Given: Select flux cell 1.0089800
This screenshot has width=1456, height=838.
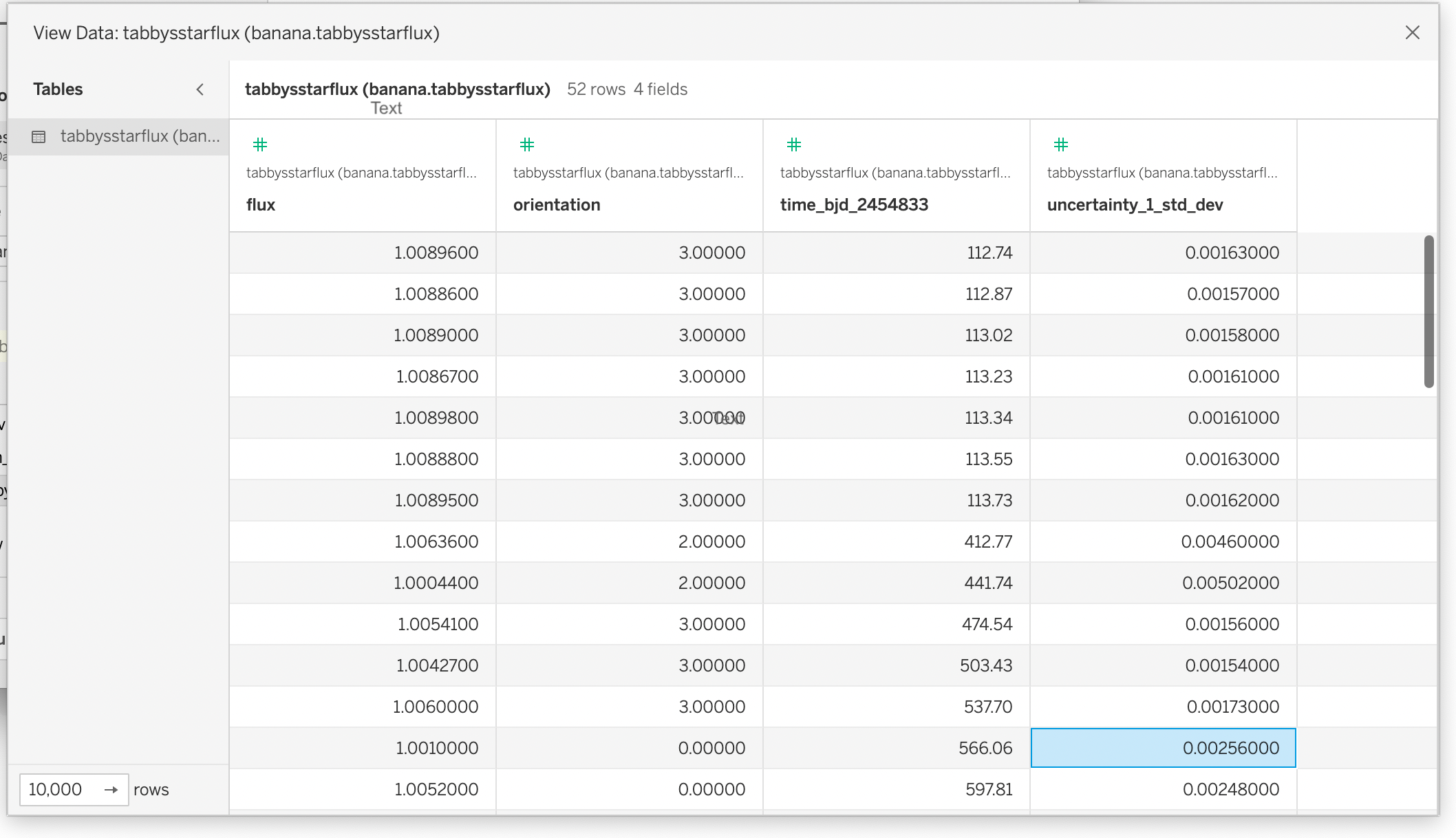Looking at the screenshot, I should point(363,418).
